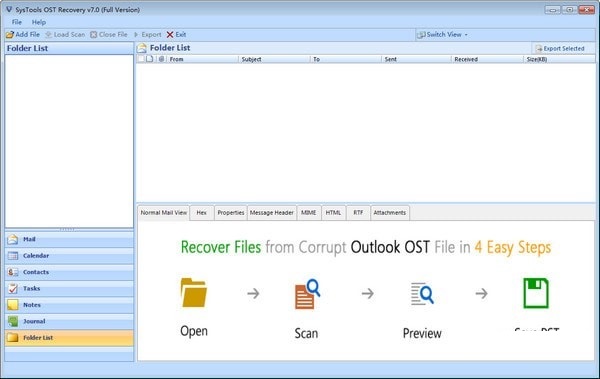Click the Folder List icon in sidebar
The height and width of the screenshot is (379, 600).
(x=13, y=338)
